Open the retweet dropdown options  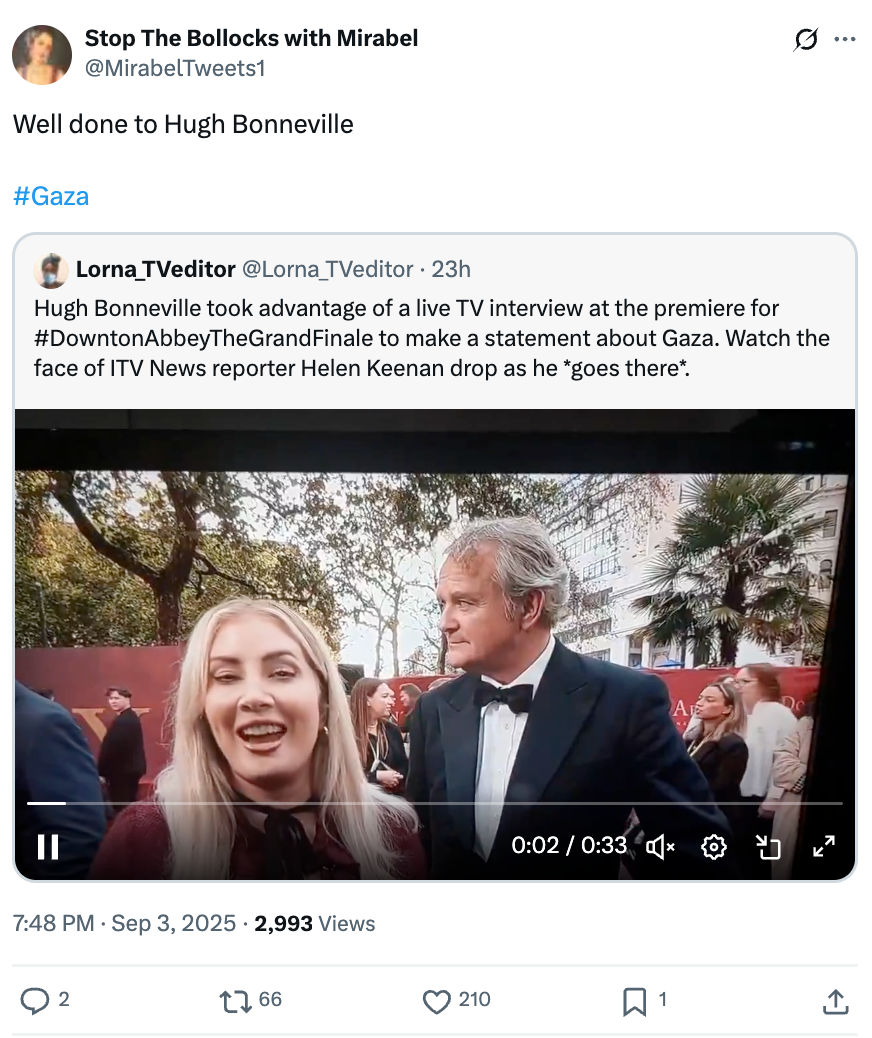pyautogui.click(x=237, y=1000)
